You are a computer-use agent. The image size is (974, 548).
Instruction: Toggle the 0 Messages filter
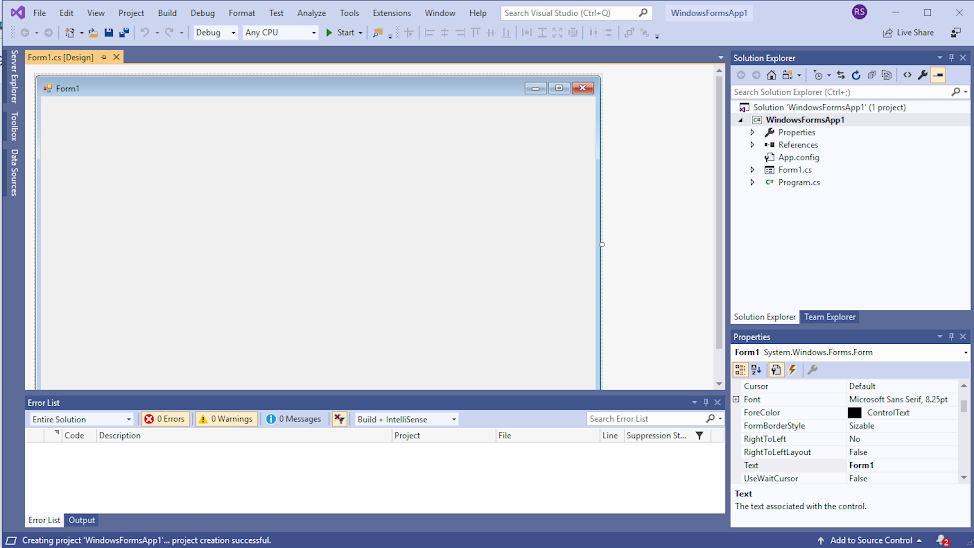point(294,419)
